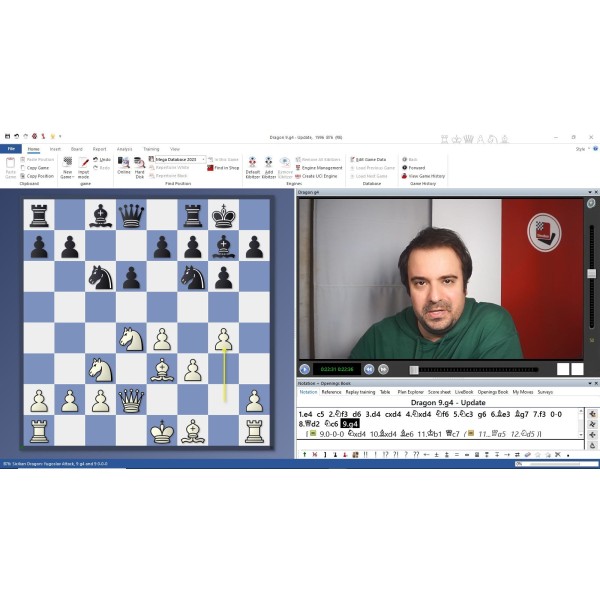Expand the Notation pane options arrow
The image size is (600, 600).
coord(590,383)
